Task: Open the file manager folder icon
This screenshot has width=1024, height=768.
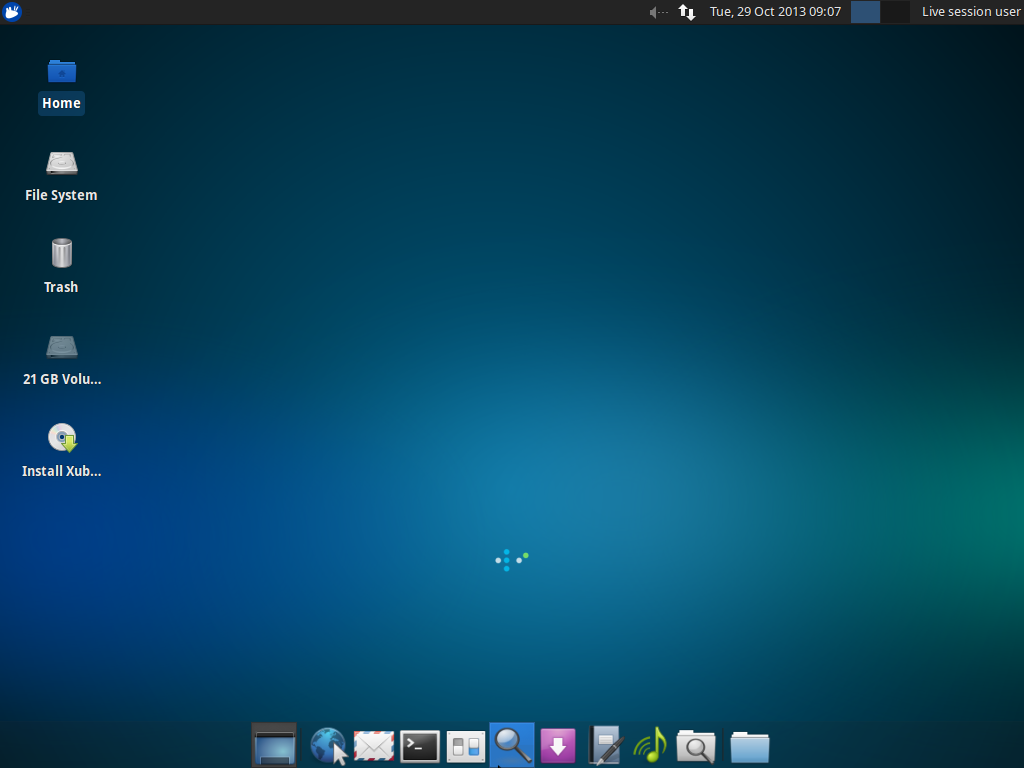Action: [749, 745]
